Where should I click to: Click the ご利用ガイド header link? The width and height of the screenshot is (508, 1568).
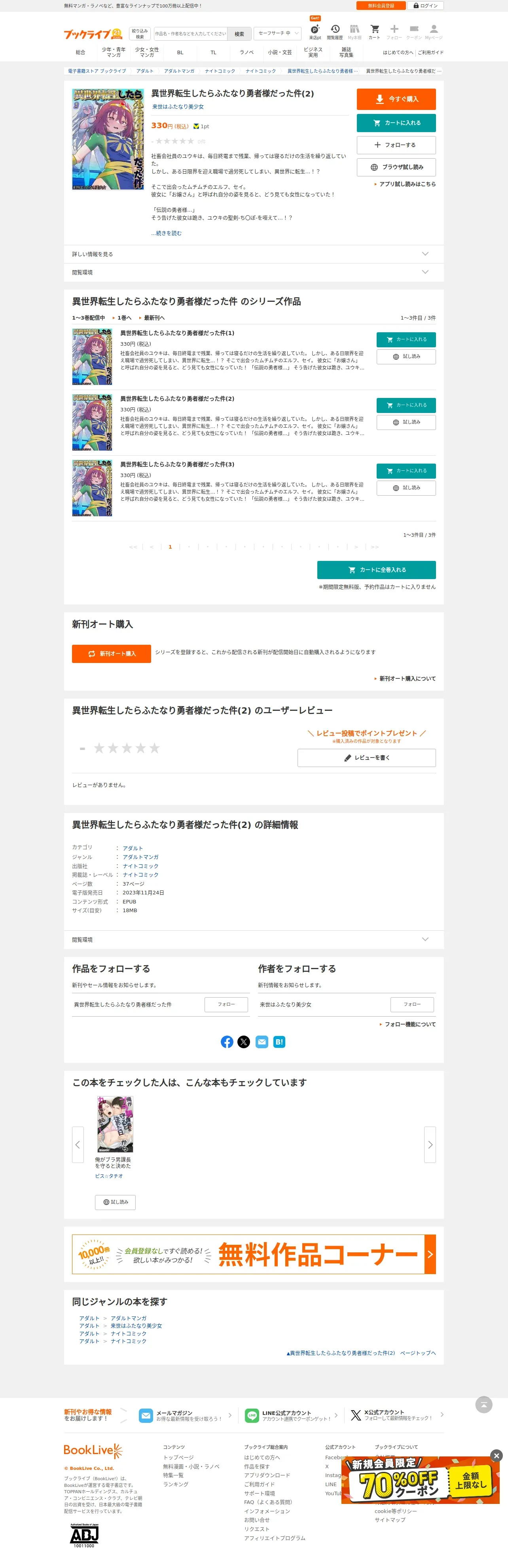coord(430,52)
